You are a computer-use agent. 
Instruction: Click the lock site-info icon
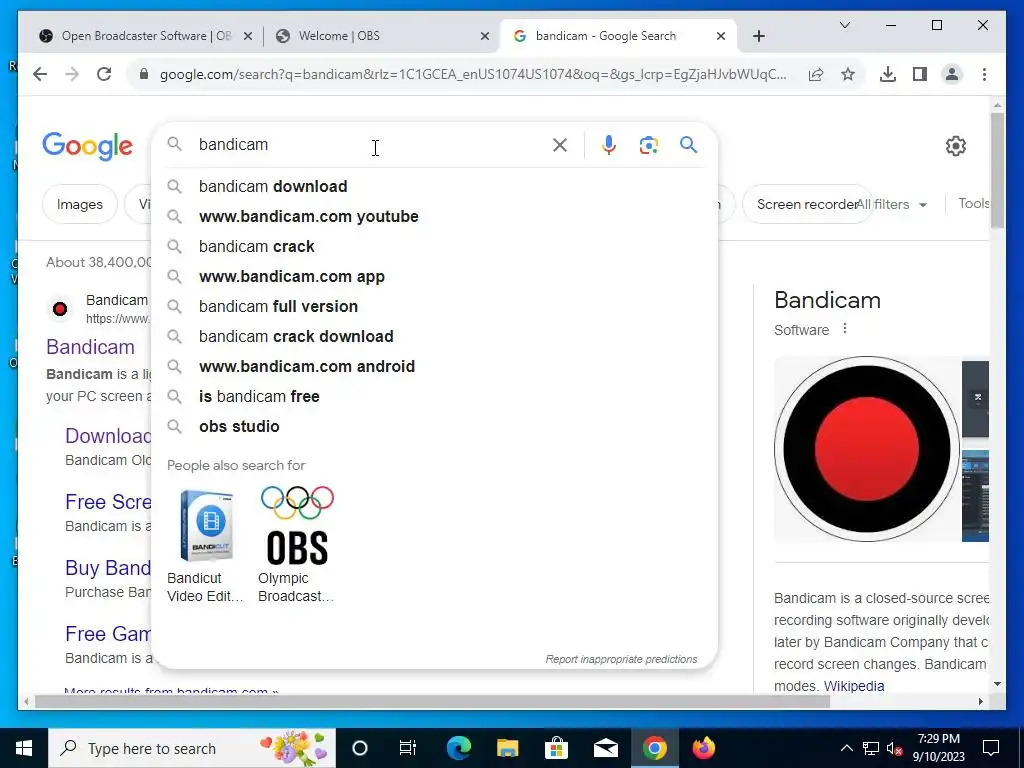point(144,74)
